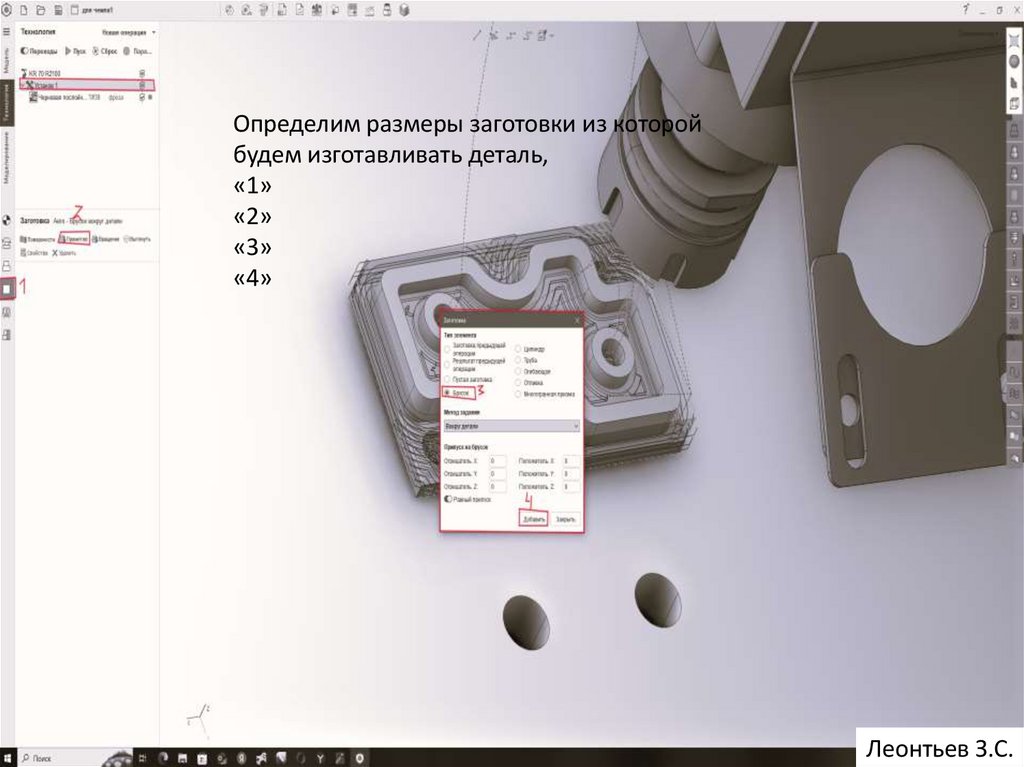The height and width of the screenshot is (767, 1024).
Task: Click the Технология panel heading text
Action: tap(38, 32)
